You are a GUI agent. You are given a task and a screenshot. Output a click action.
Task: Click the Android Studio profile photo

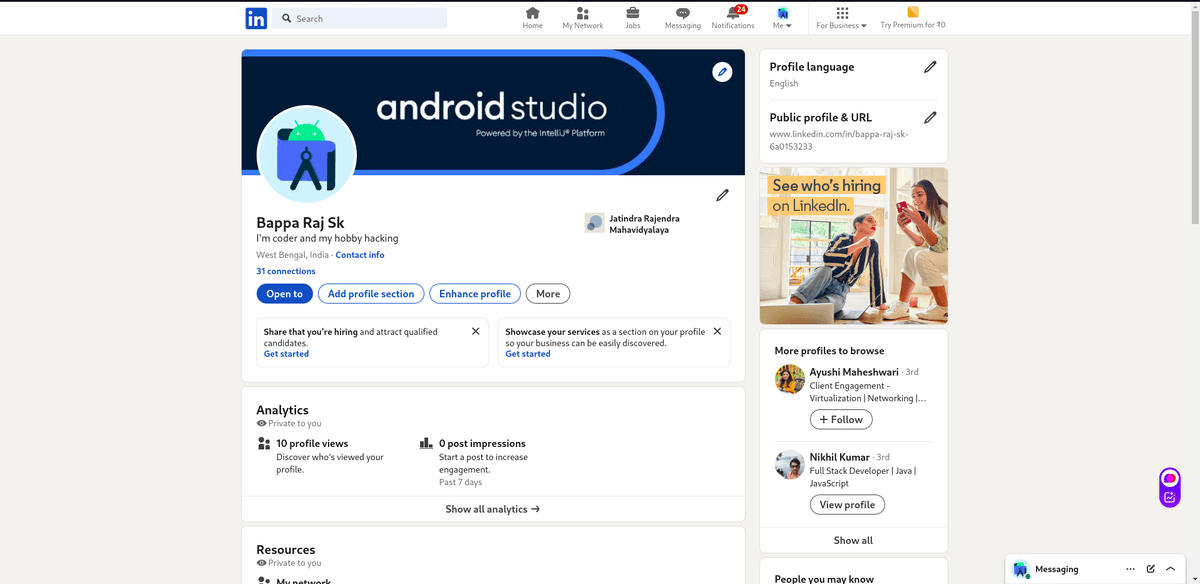coord(306,154)
